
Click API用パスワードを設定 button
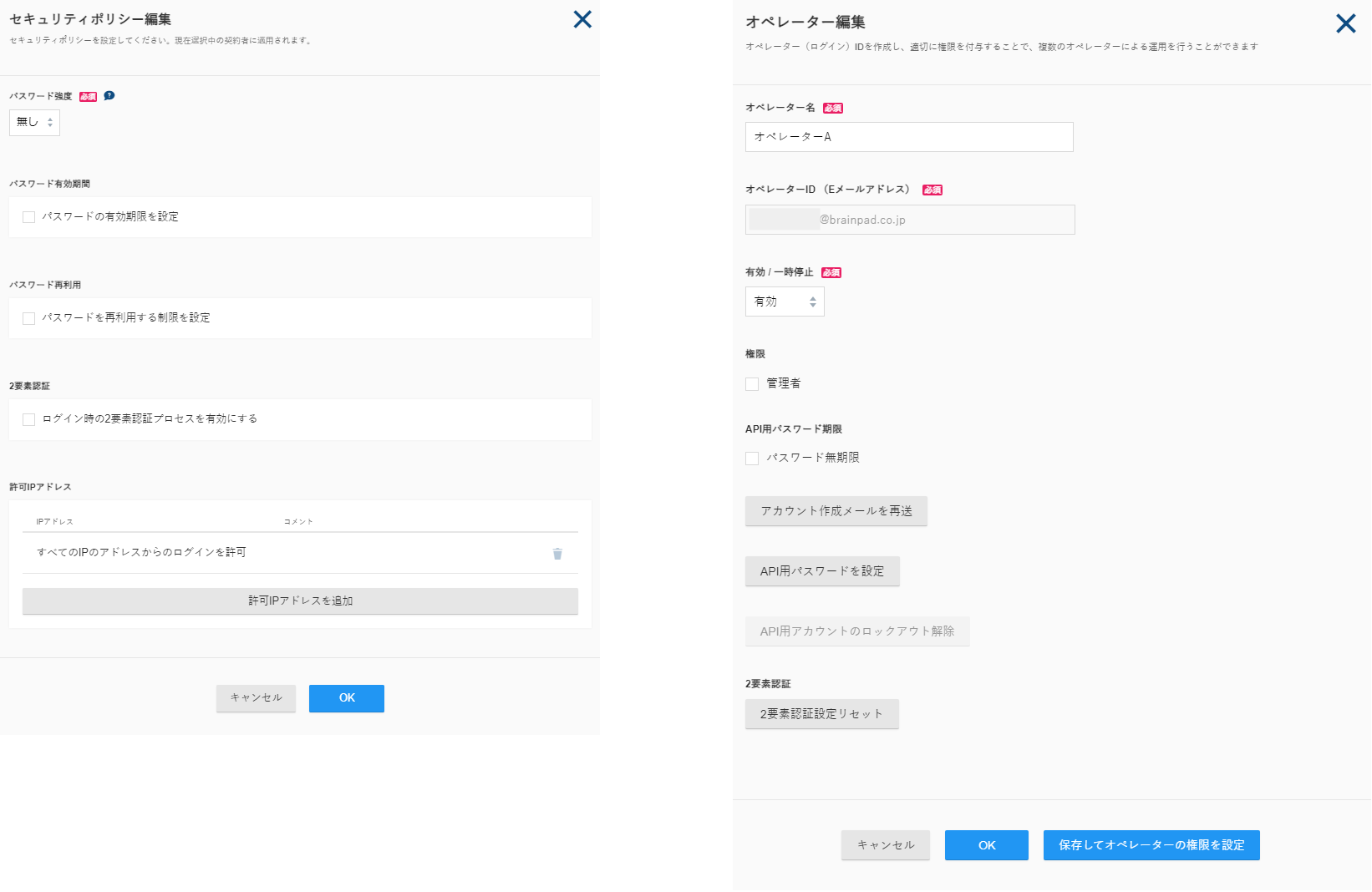(x=822, y=571)
